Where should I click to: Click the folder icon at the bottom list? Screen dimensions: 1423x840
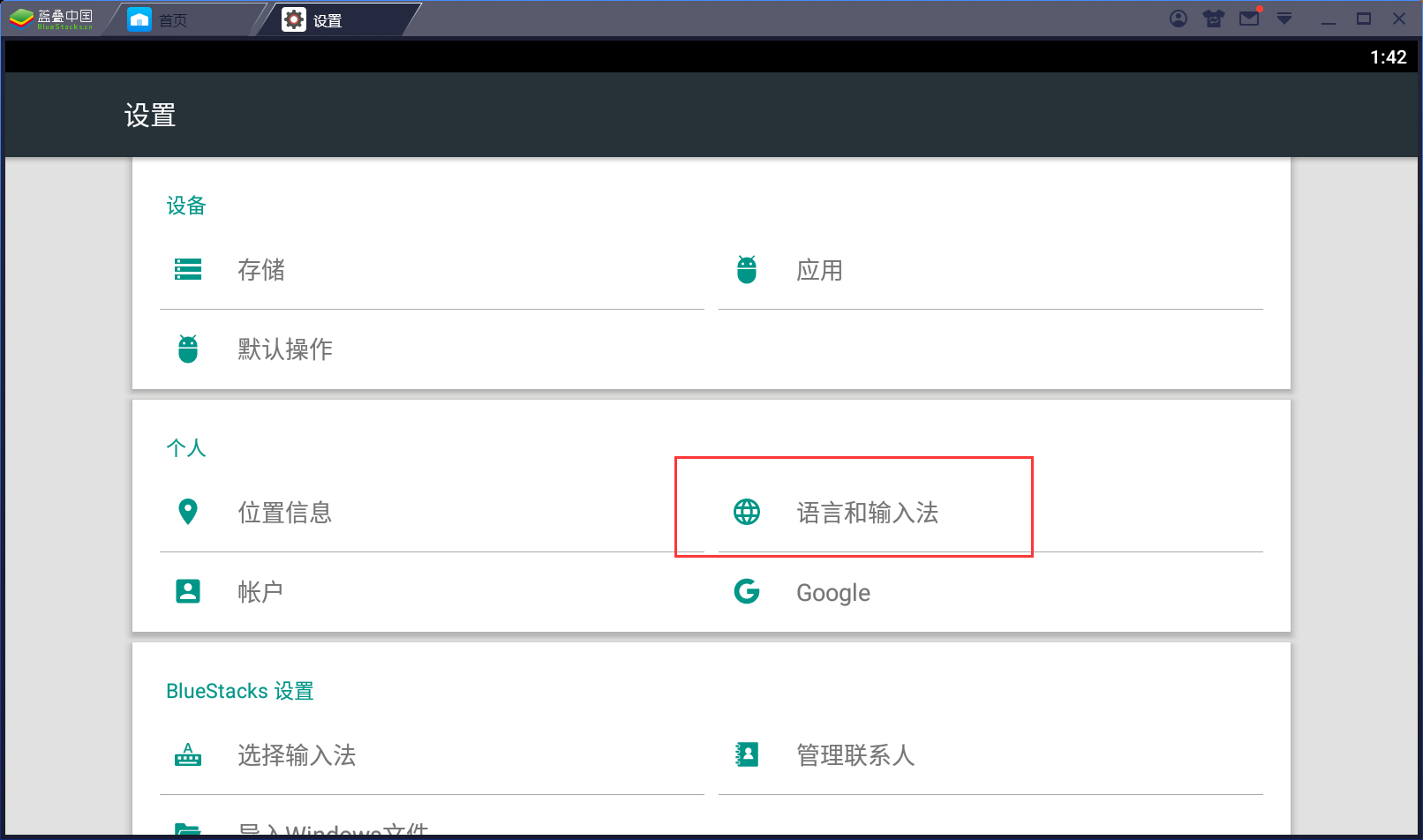click(x=188, y=828)
